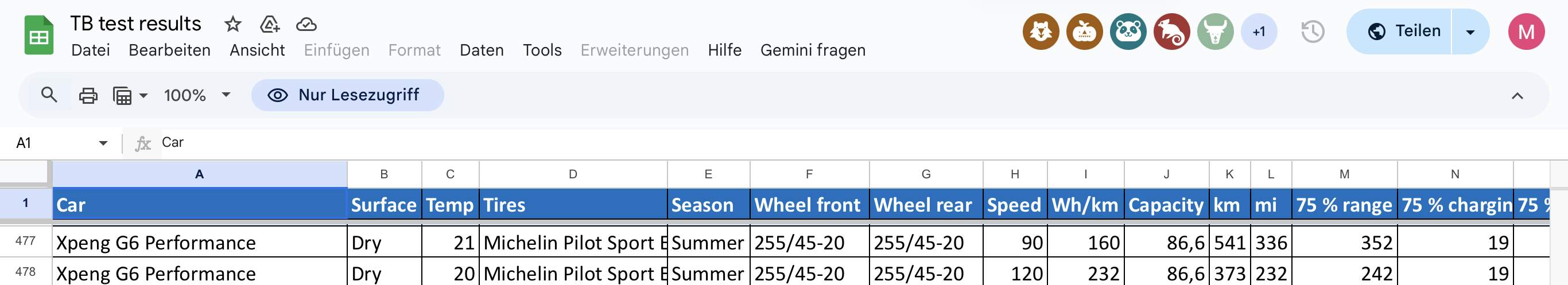Select the column D header
The width and height of the screenshot is (1568, 285).
(572, 174)
